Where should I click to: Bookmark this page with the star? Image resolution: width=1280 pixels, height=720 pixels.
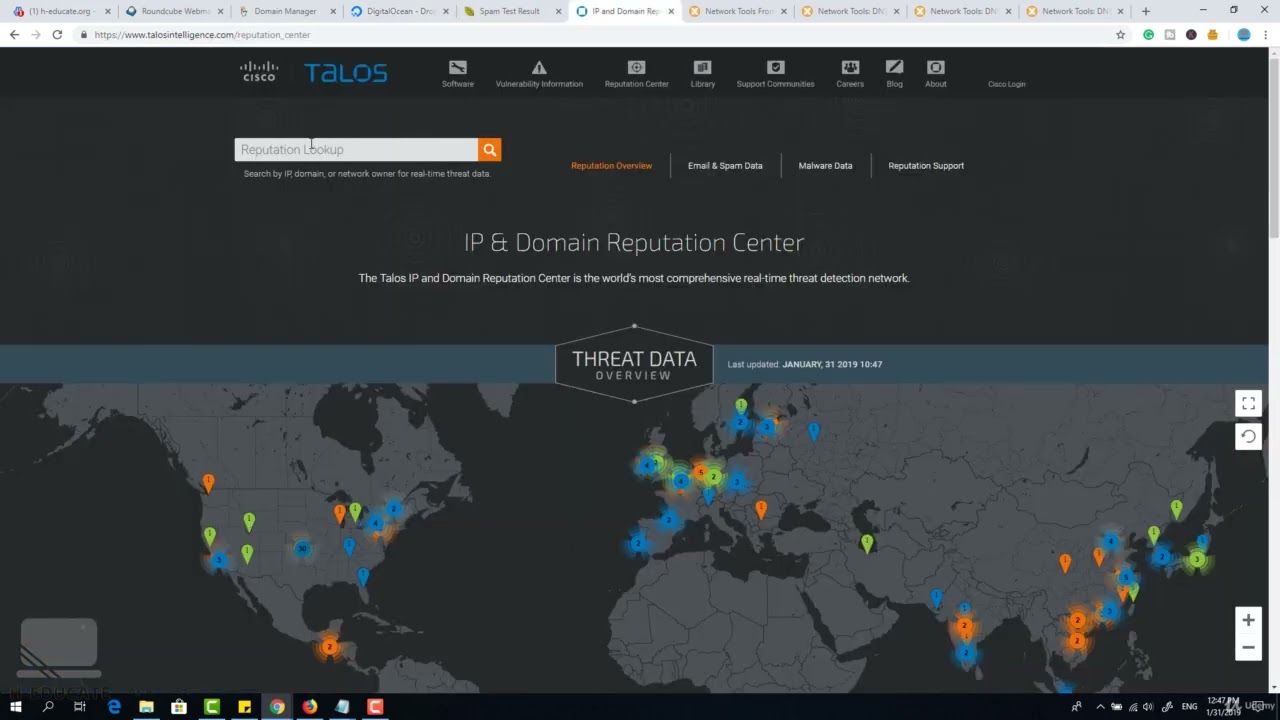(x=1120, y=34)
